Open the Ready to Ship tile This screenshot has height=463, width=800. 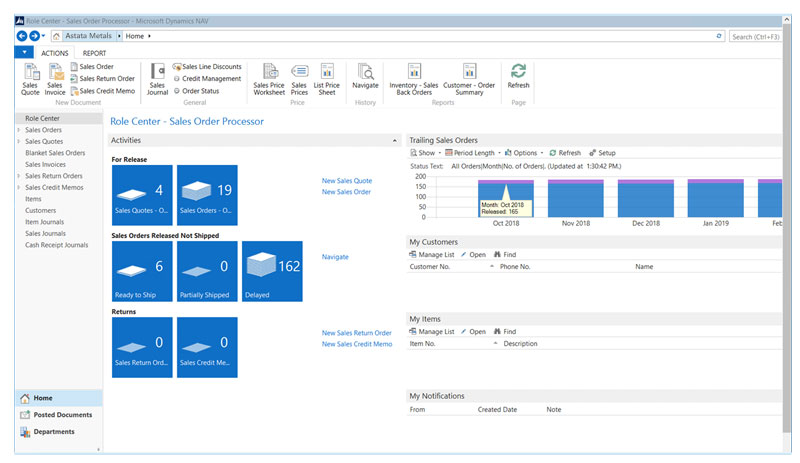[142, 271]
